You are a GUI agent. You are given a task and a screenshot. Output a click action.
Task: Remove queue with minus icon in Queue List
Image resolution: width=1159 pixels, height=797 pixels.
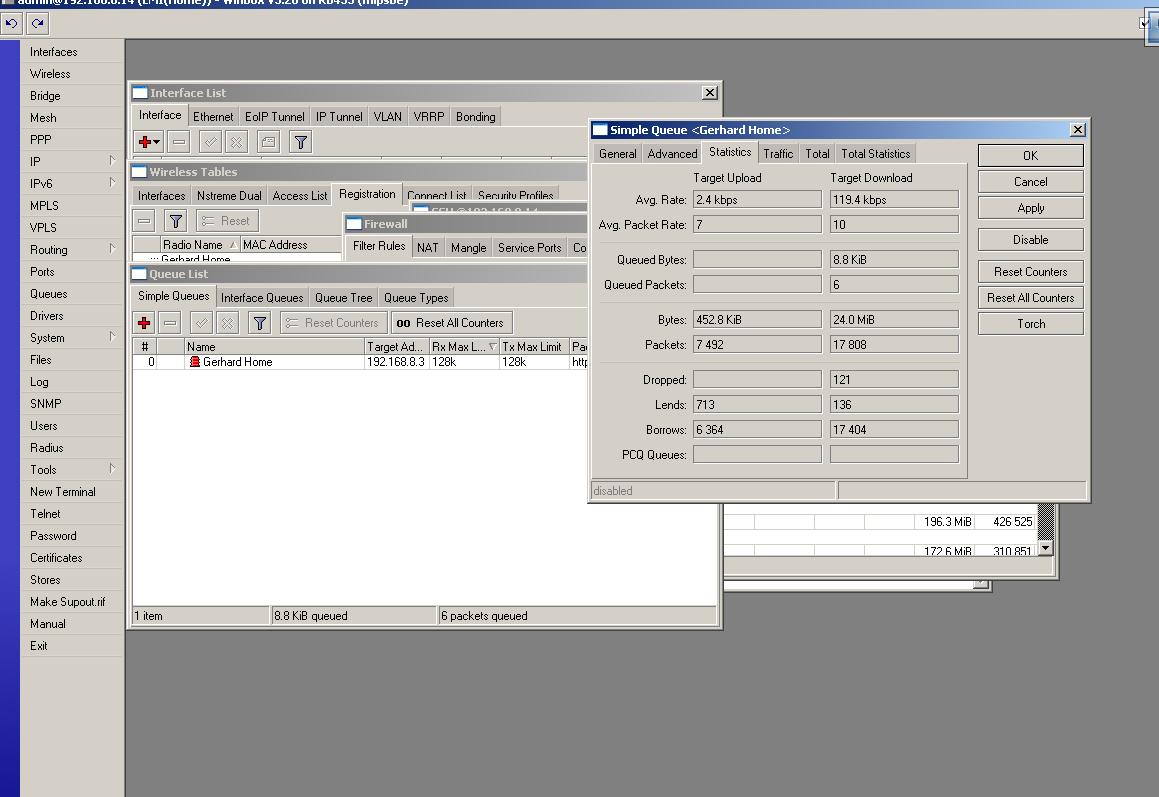tap(170, 323)
